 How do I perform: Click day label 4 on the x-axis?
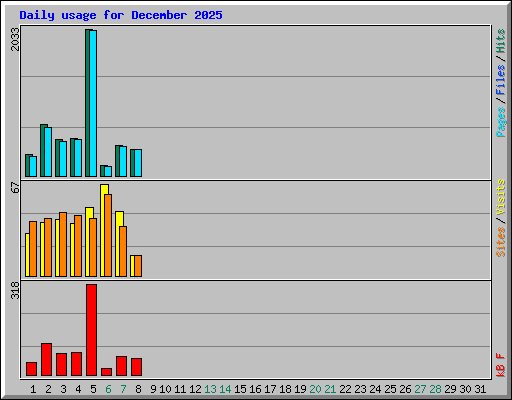click(x=78, y=389)
